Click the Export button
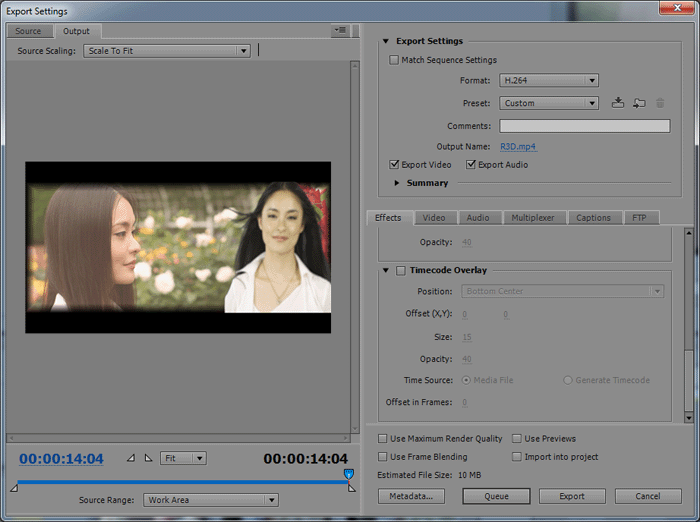The height and width of the screenshot is (522, 700). [572, 496]
